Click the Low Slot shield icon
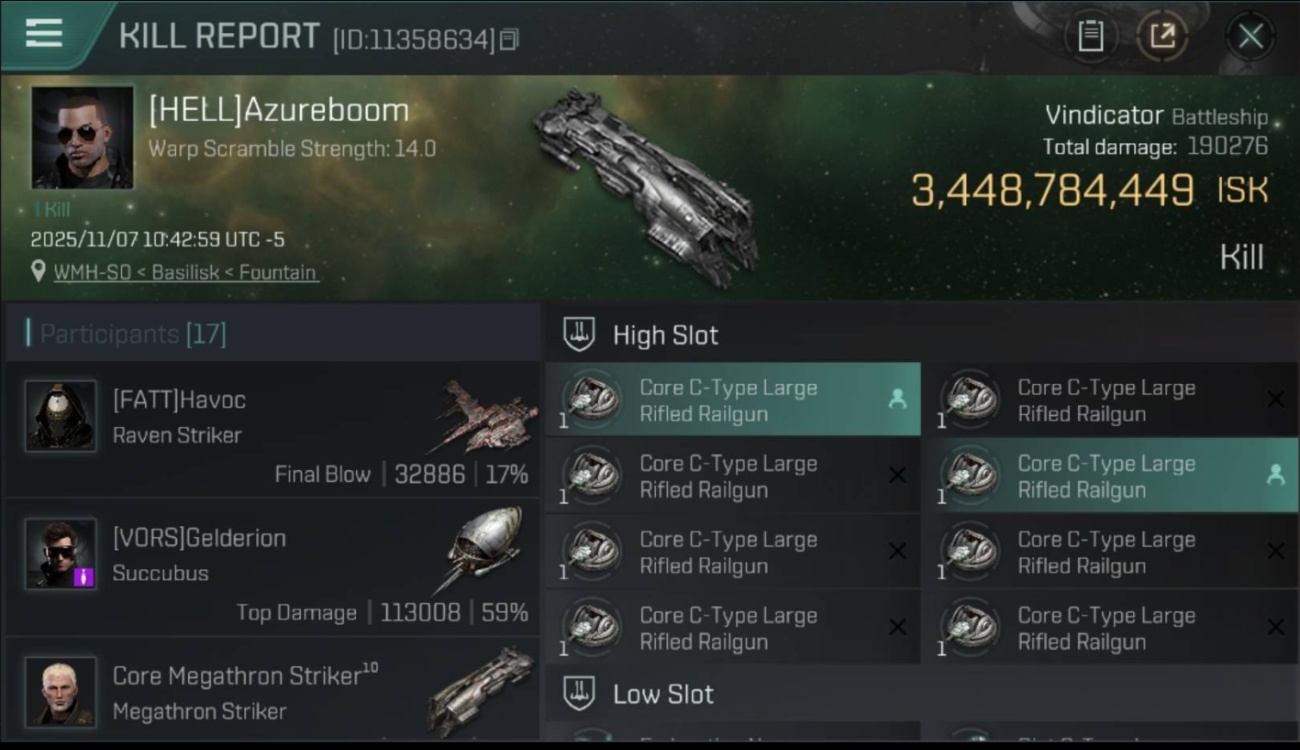This screenshot has height=750, width=1300. [579, 693]
